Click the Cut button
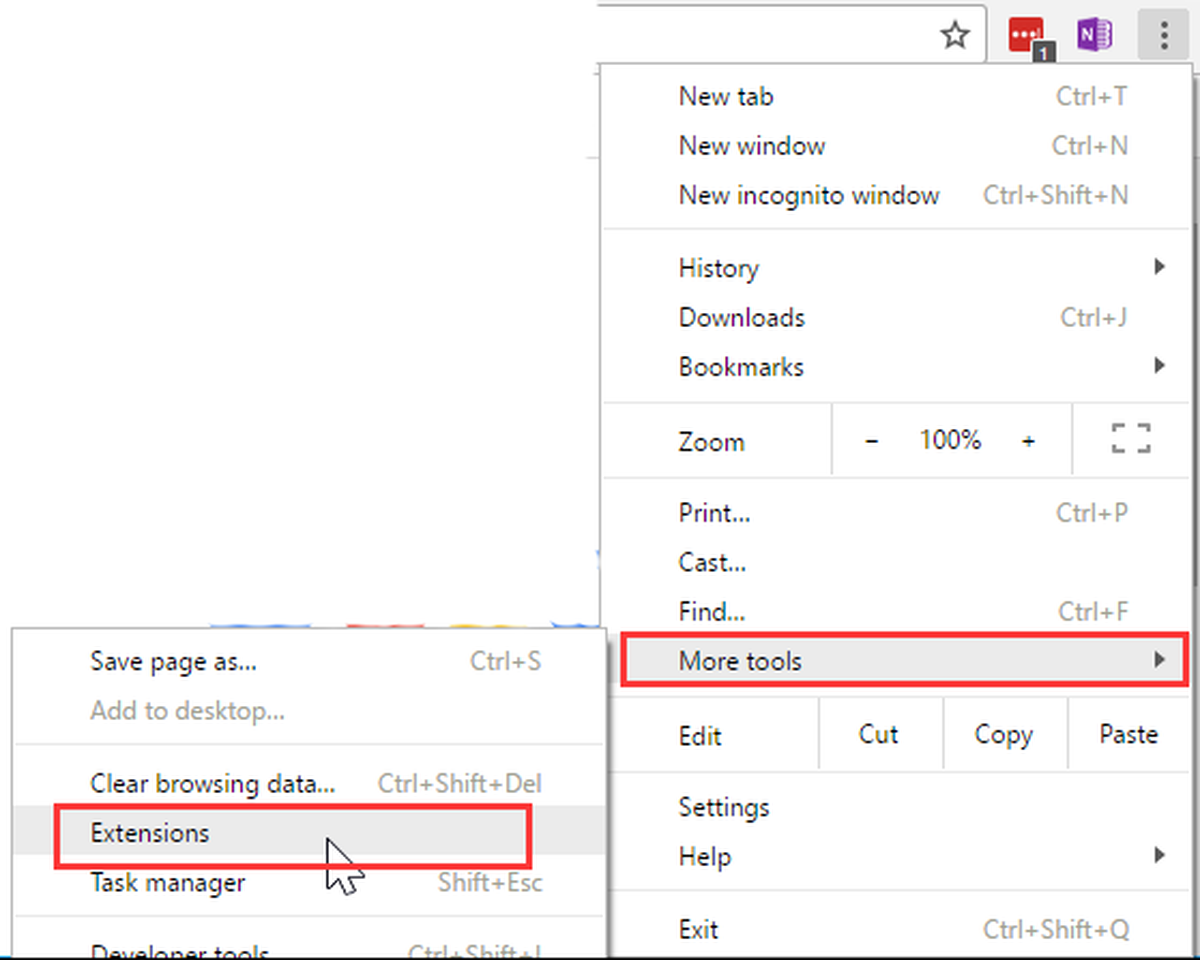This screenshot has width=1200, height=960. 879,735
